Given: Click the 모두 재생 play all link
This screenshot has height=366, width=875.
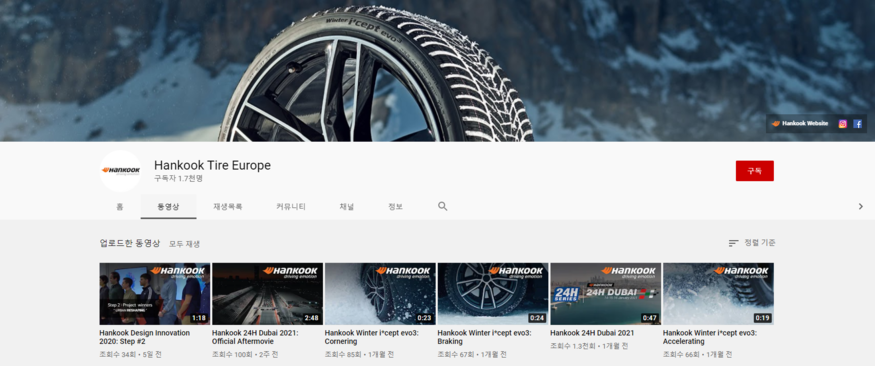Looking at the screenshot, I should click(185, 244).
